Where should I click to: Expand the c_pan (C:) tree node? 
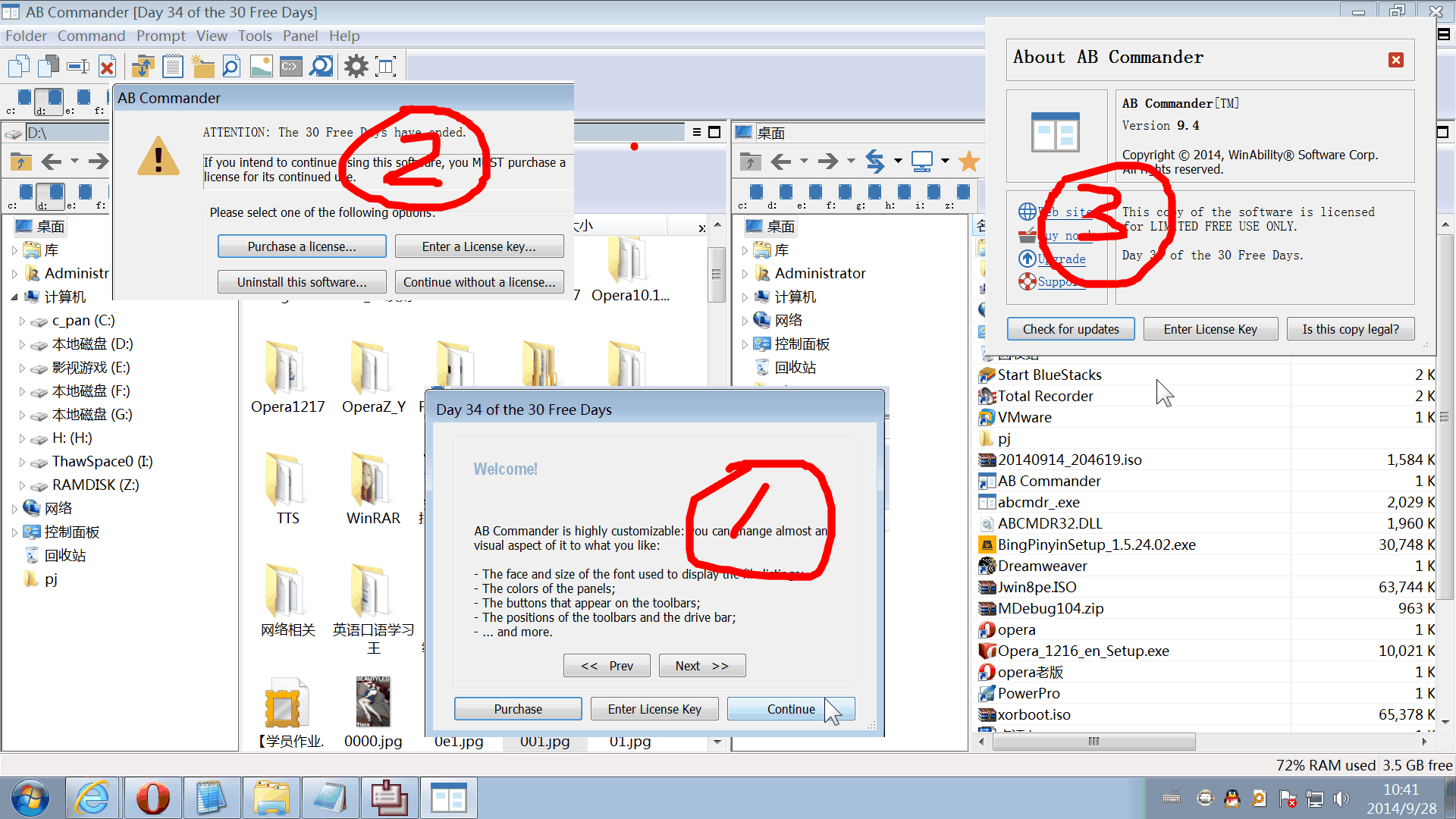(22, 322)
